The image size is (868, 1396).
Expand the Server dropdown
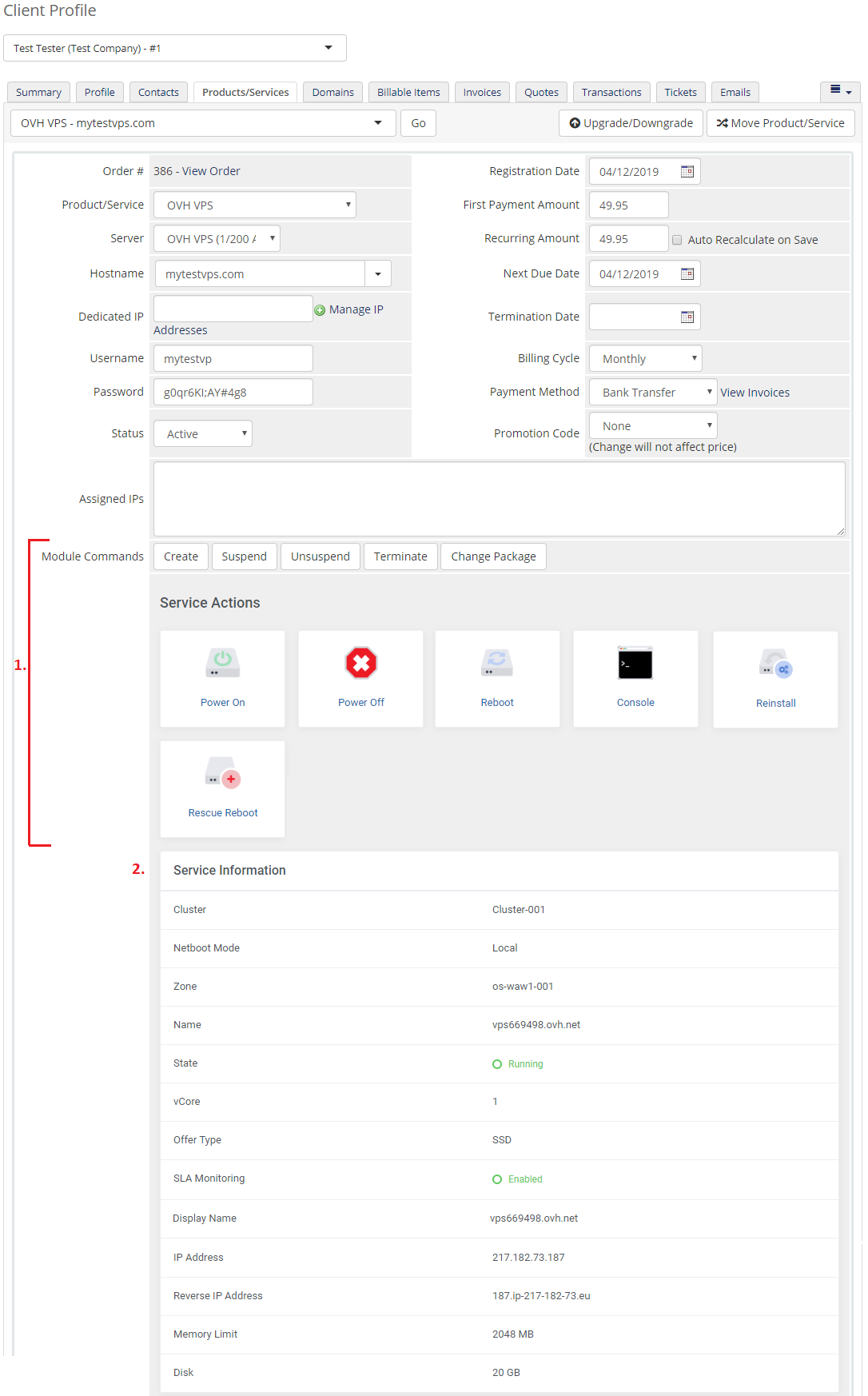217,238
